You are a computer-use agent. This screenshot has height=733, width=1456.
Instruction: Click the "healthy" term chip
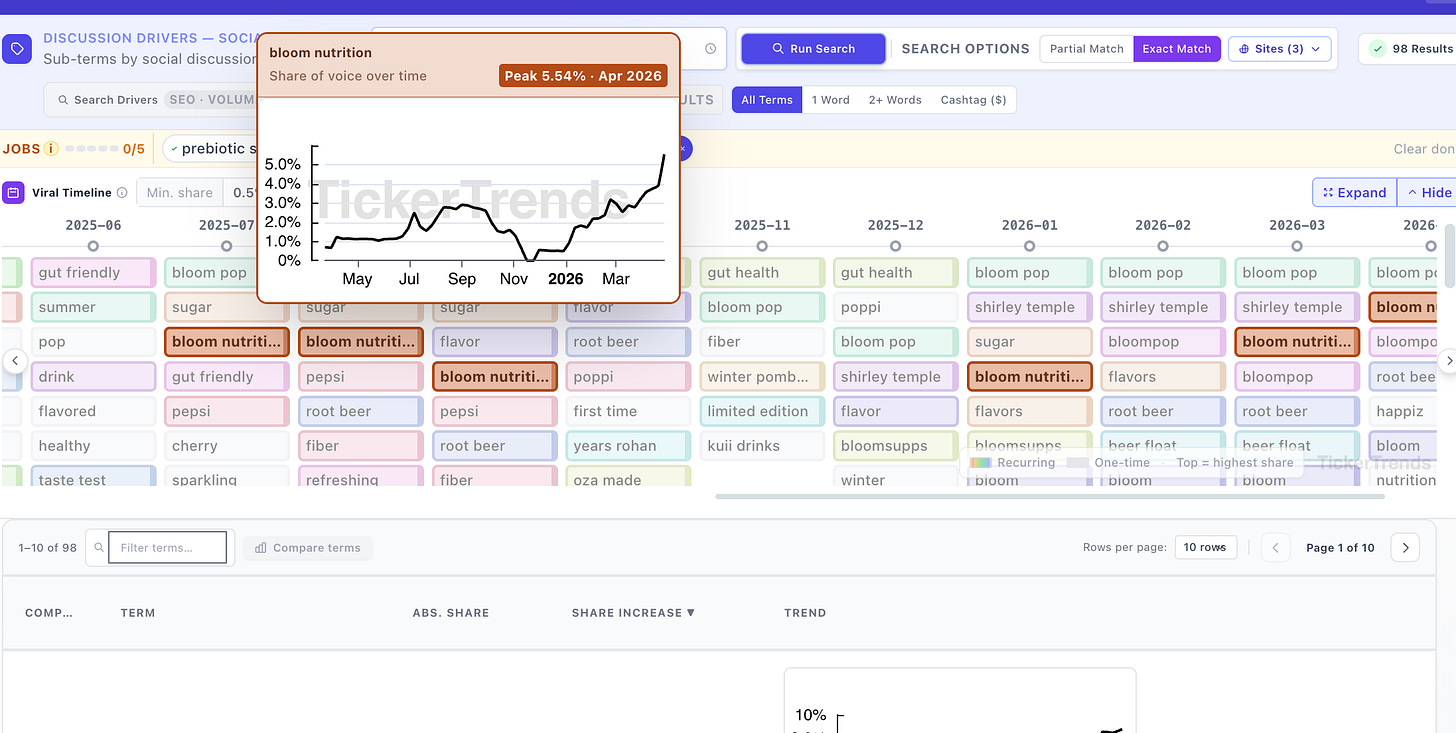(x=93, y=446)
